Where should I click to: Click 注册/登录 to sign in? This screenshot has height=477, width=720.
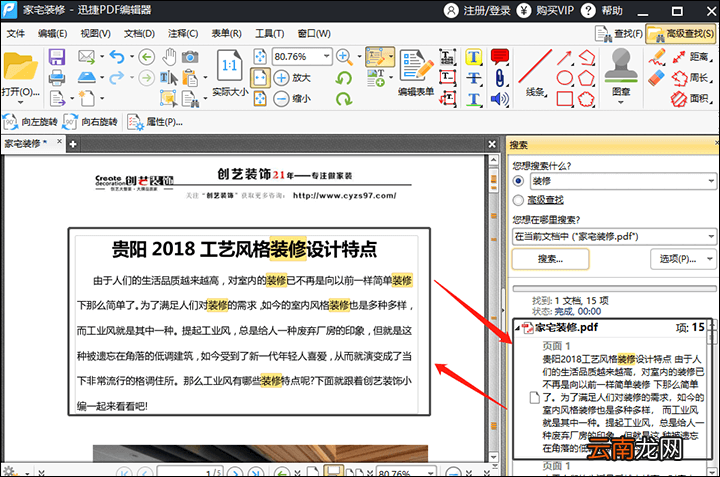pos(478,11)
